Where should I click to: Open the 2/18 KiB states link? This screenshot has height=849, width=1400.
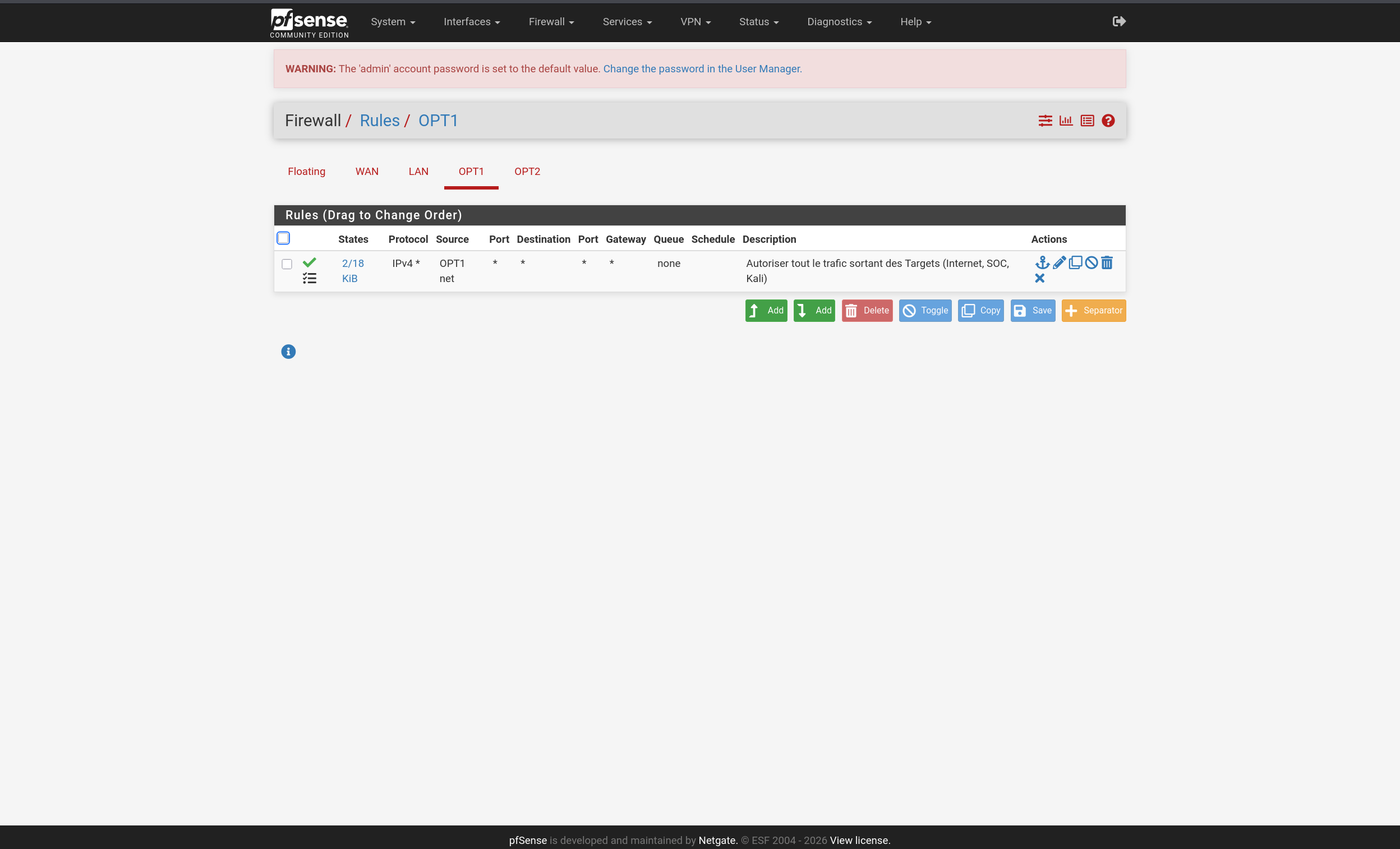point(353,271)
